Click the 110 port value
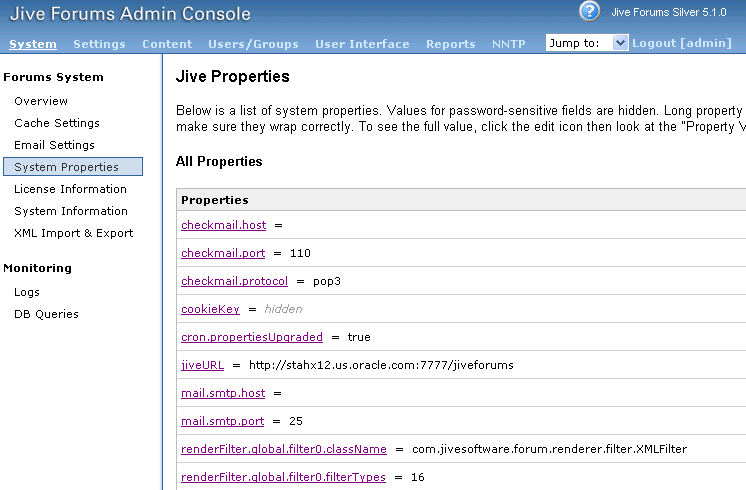This screenshot has width=746, height=490. click(x=300, y=253)
